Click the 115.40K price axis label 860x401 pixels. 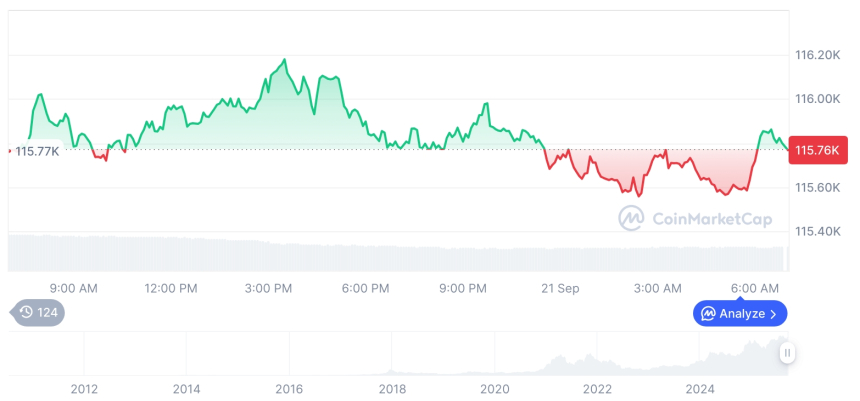(x=816, y=232)
